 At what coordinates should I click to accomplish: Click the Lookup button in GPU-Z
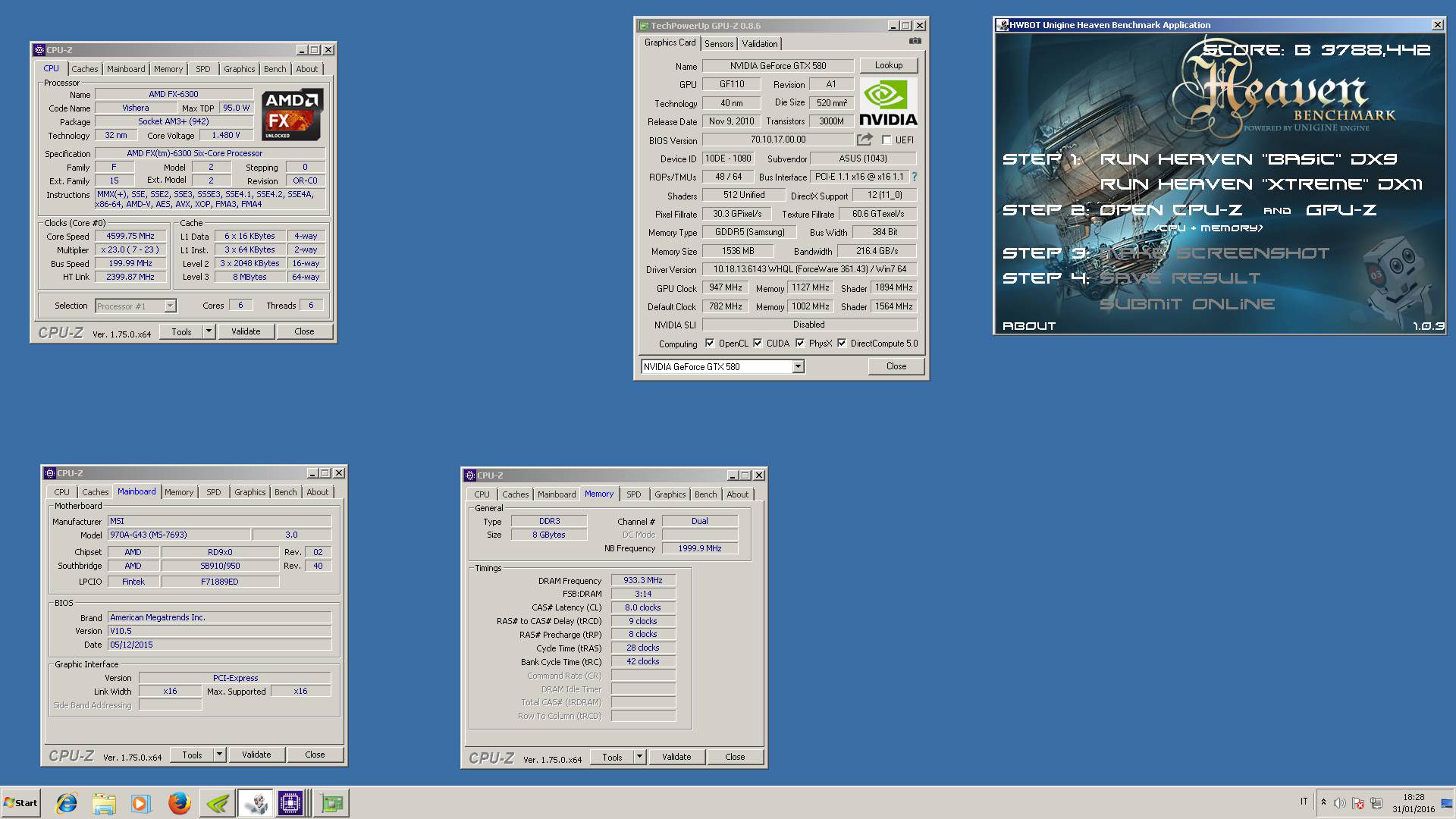889,65
